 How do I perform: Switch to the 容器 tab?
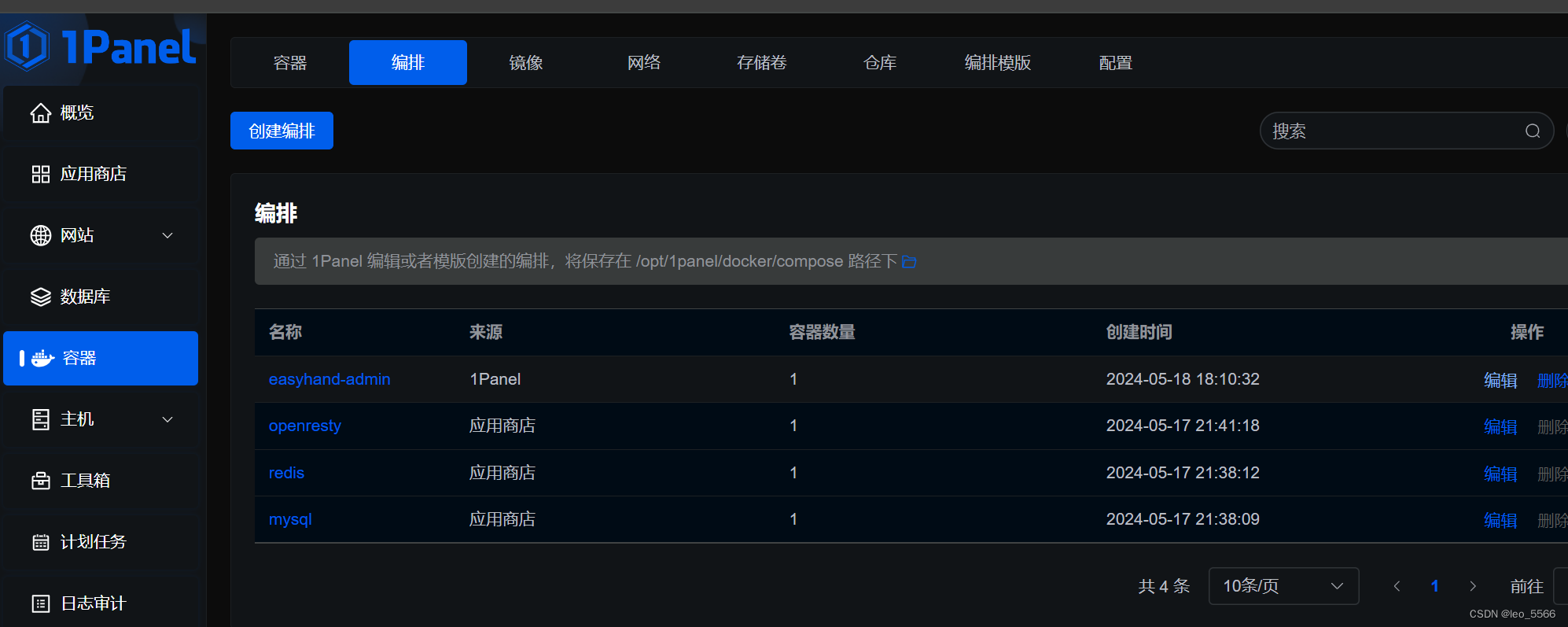click(x=290, y=62)
